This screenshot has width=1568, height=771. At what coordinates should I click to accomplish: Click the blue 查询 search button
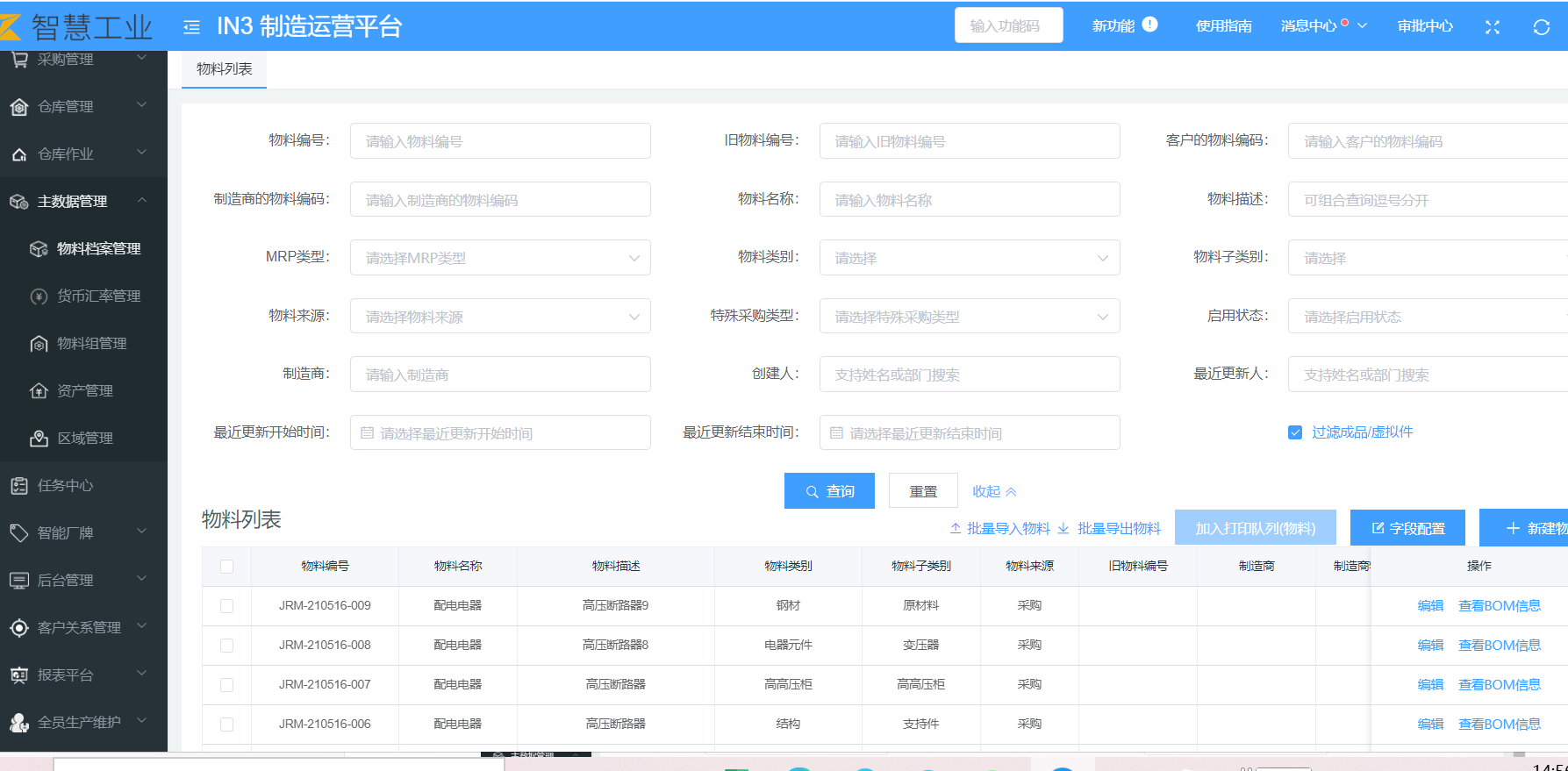coord(829,491)
